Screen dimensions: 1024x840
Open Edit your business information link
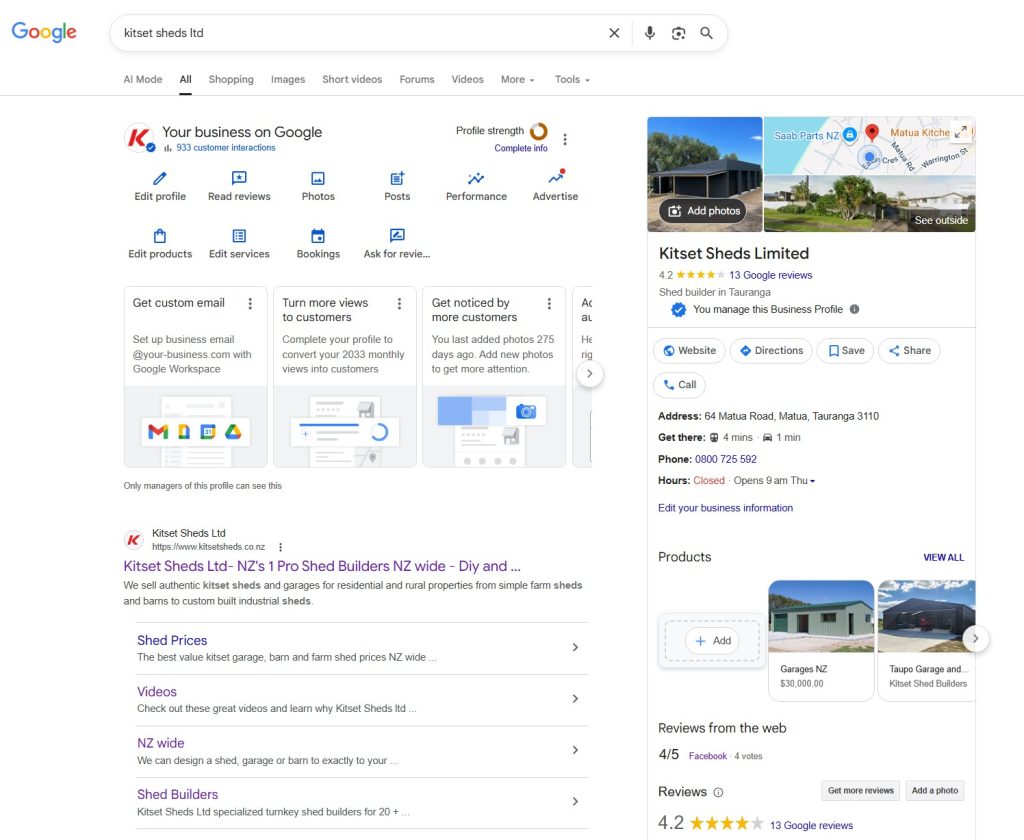[726, 508]
